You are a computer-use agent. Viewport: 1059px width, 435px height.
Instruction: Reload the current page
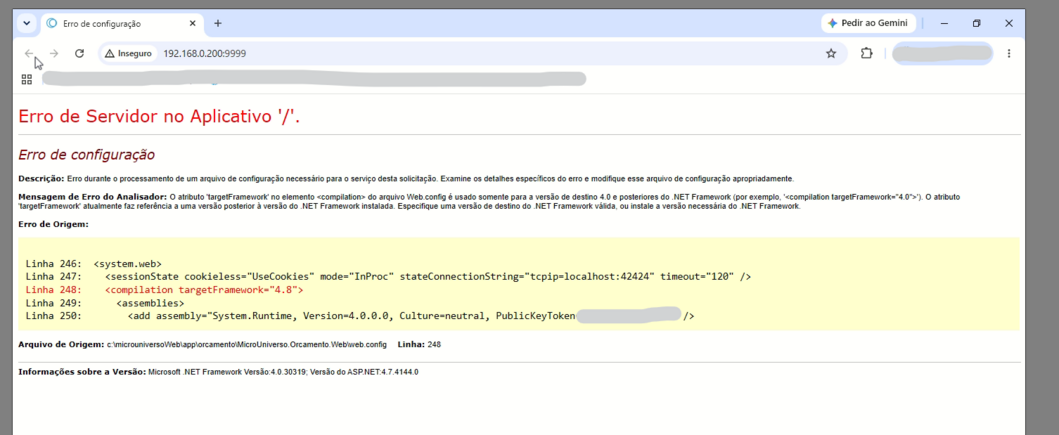(79, 53)
